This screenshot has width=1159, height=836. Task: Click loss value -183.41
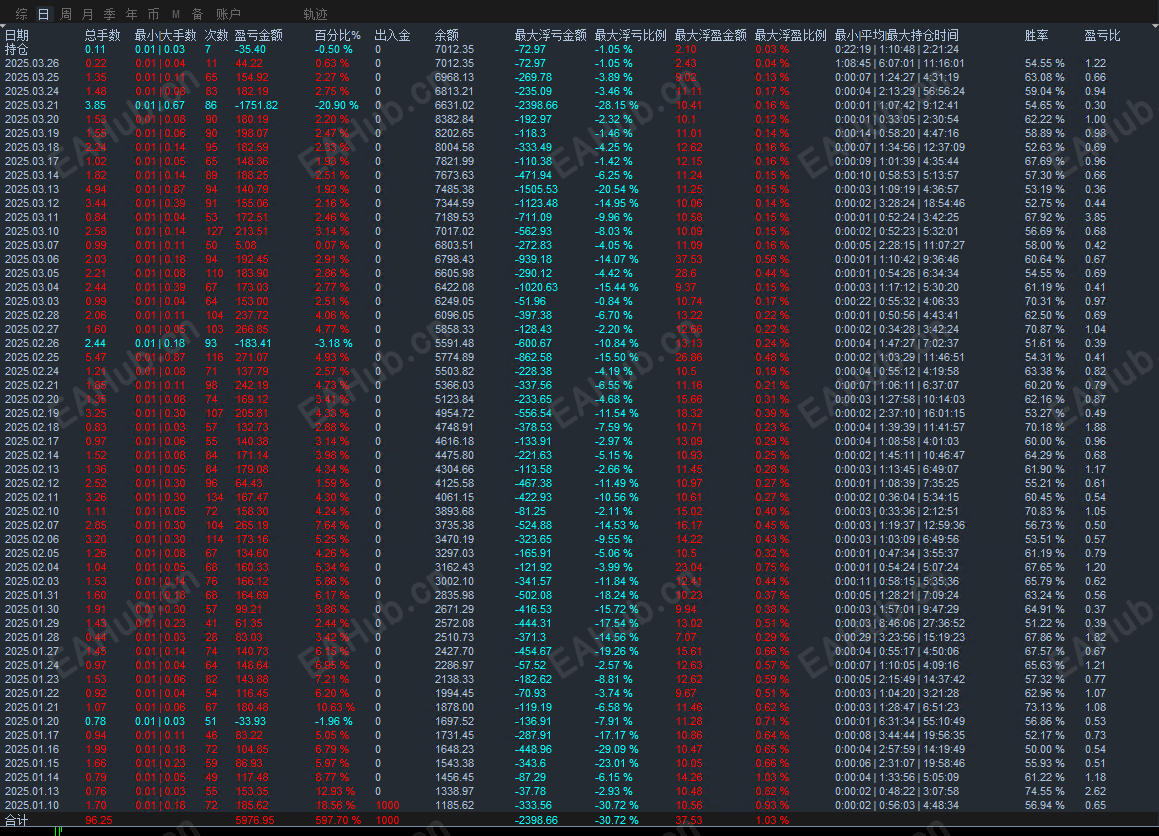tap(253, 343)
